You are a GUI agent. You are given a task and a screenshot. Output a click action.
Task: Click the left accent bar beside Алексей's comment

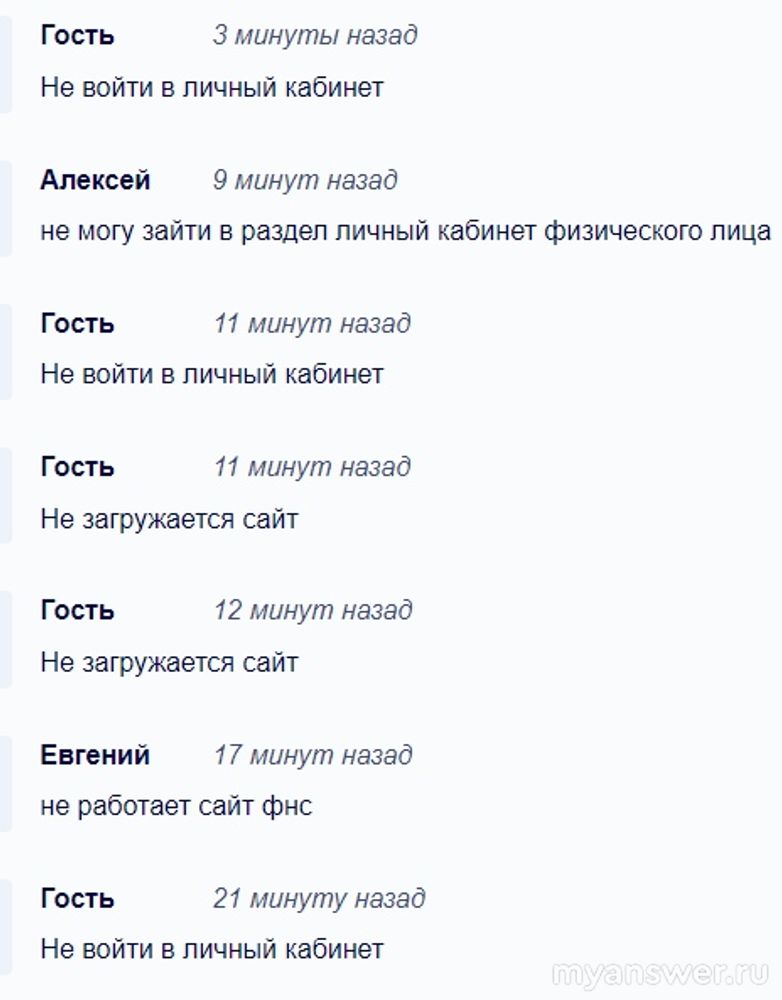click(x=5, y=208)
